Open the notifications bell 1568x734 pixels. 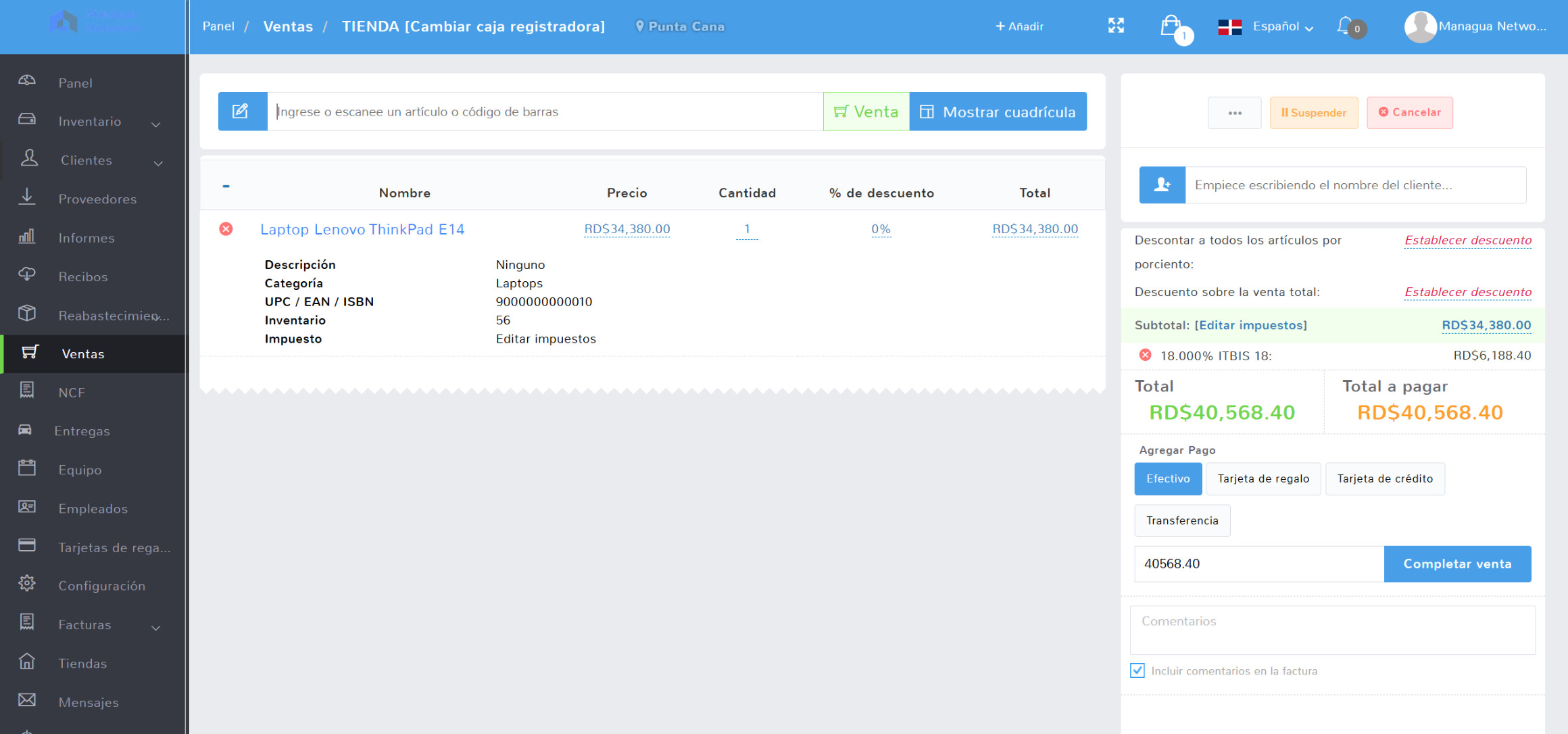tap(1346, 26)
